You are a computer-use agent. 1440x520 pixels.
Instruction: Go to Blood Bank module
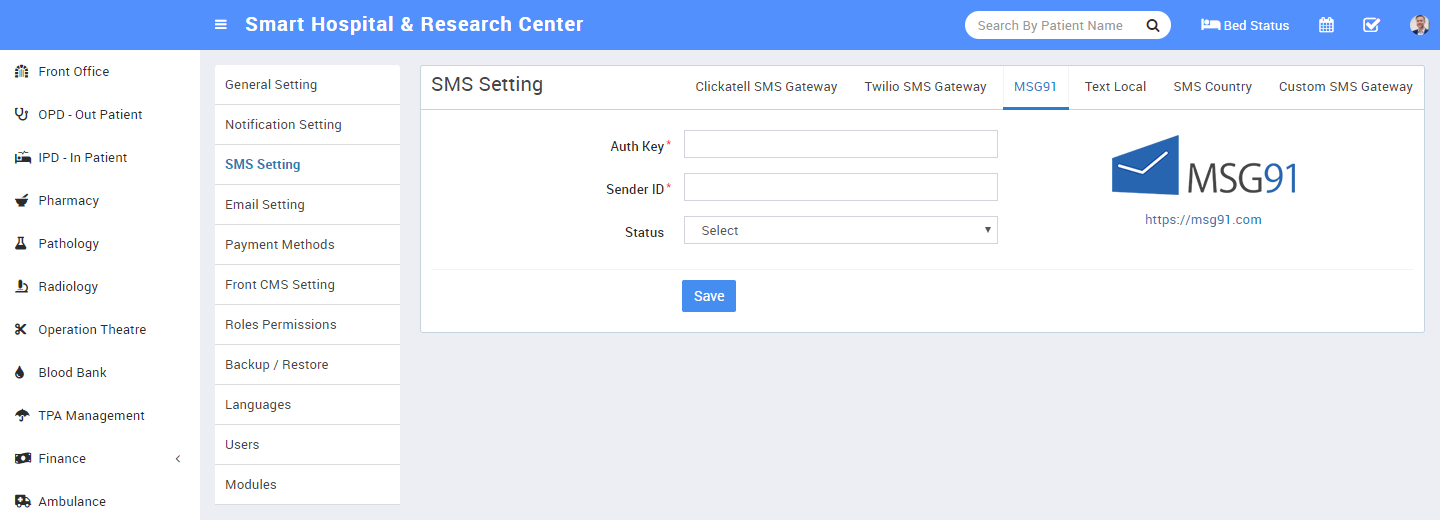pyautogui.click(x=72, y=373)
